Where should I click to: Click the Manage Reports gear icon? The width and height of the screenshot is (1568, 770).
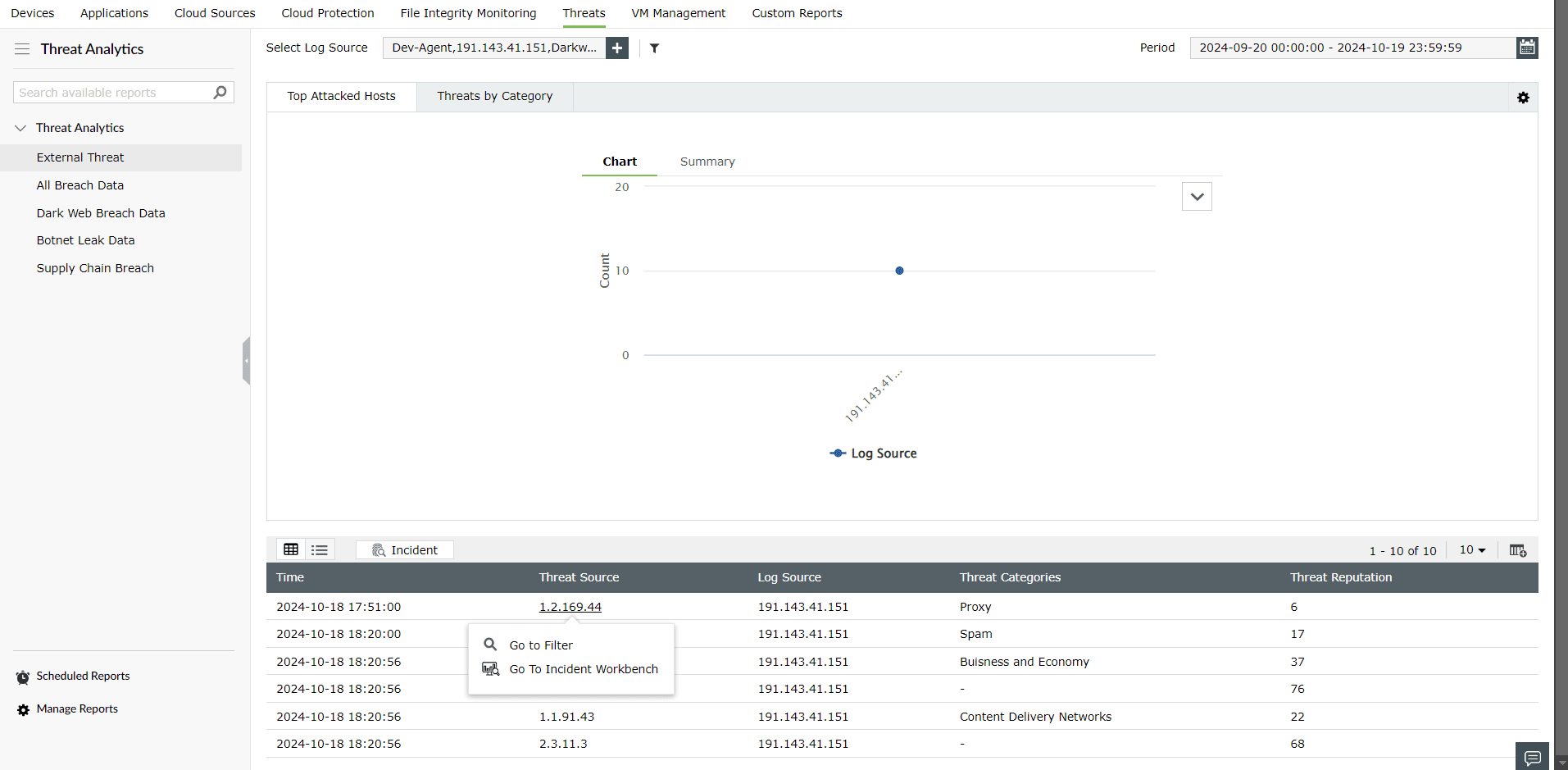[x=23, y=710]
